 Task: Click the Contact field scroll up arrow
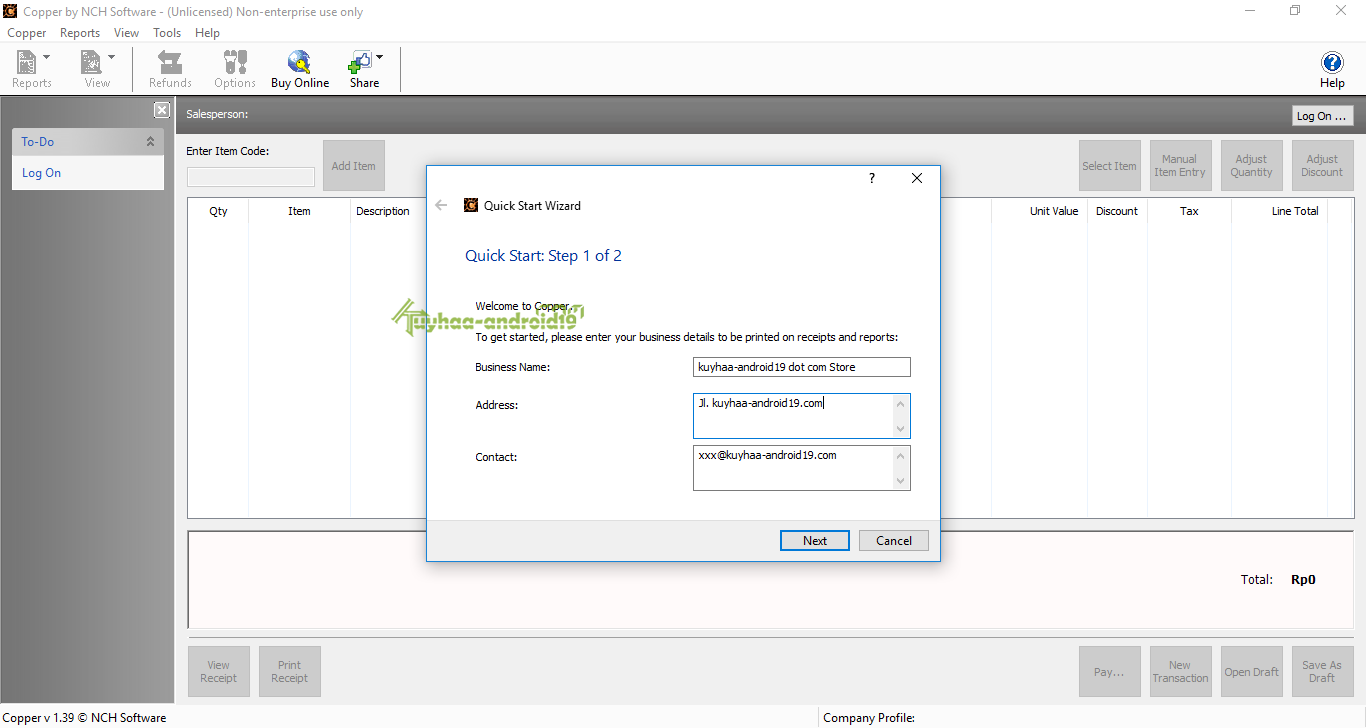tap(901, 456)
